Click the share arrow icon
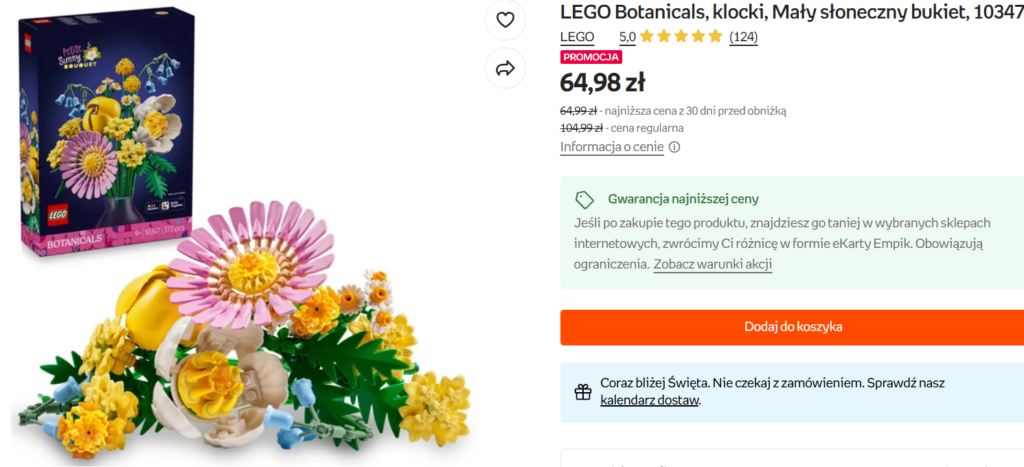The width and height of the screenshot is (1024, 467). pyautogui.click(x=505, y=69)
